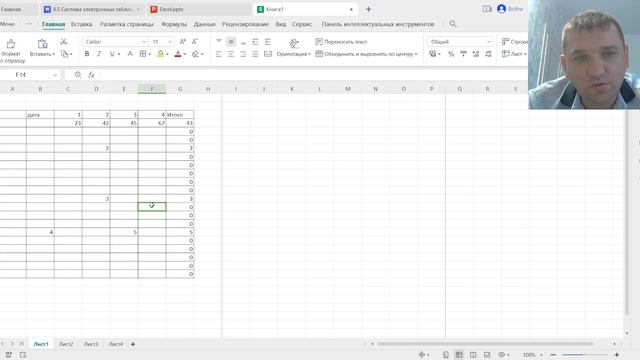Click the fx insert function icon

[x=91, y=75]
